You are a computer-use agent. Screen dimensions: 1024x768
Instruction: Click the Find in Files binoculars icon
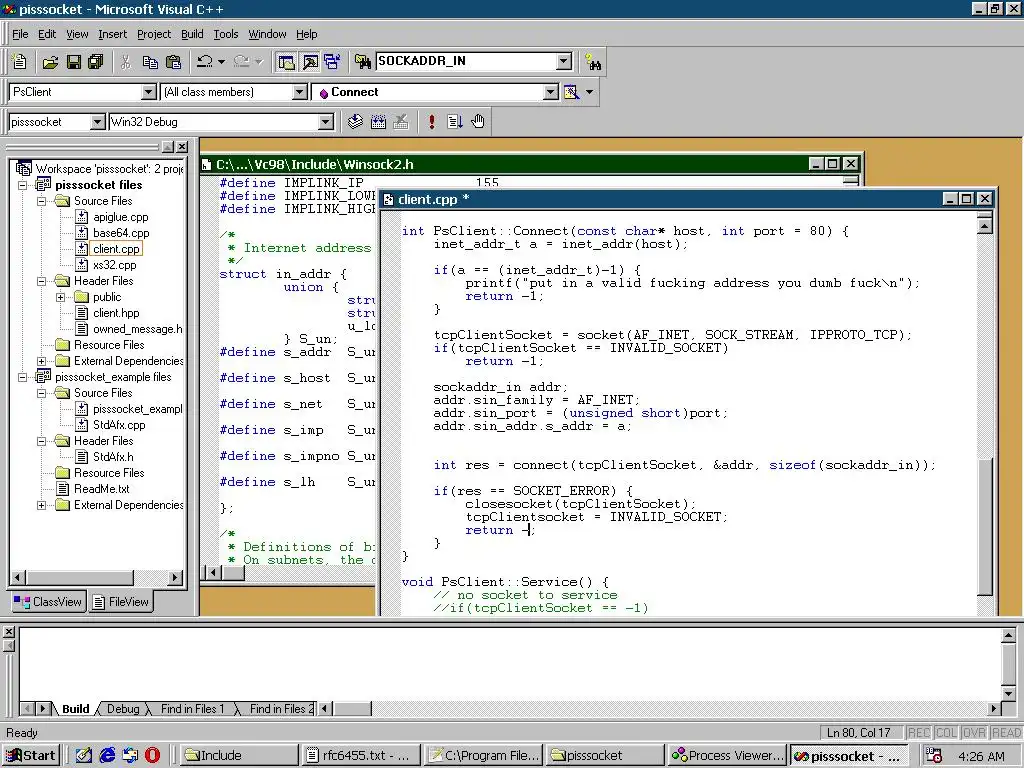tap(362, 61)
